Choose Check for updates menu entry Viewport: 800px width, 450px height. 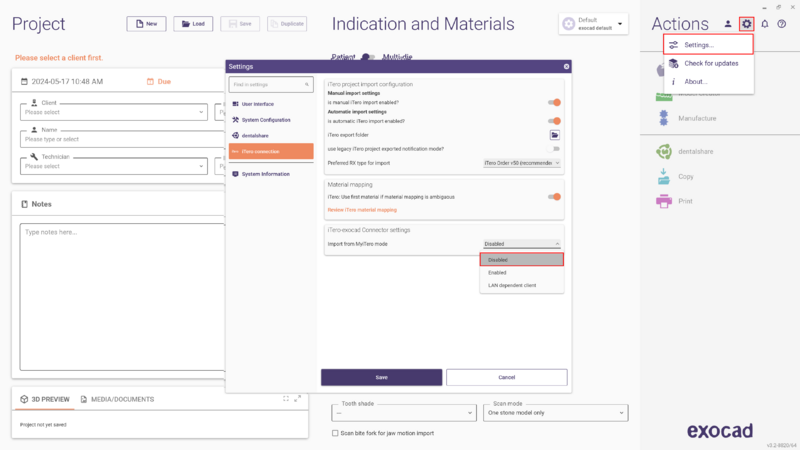[x=709, y=63]
